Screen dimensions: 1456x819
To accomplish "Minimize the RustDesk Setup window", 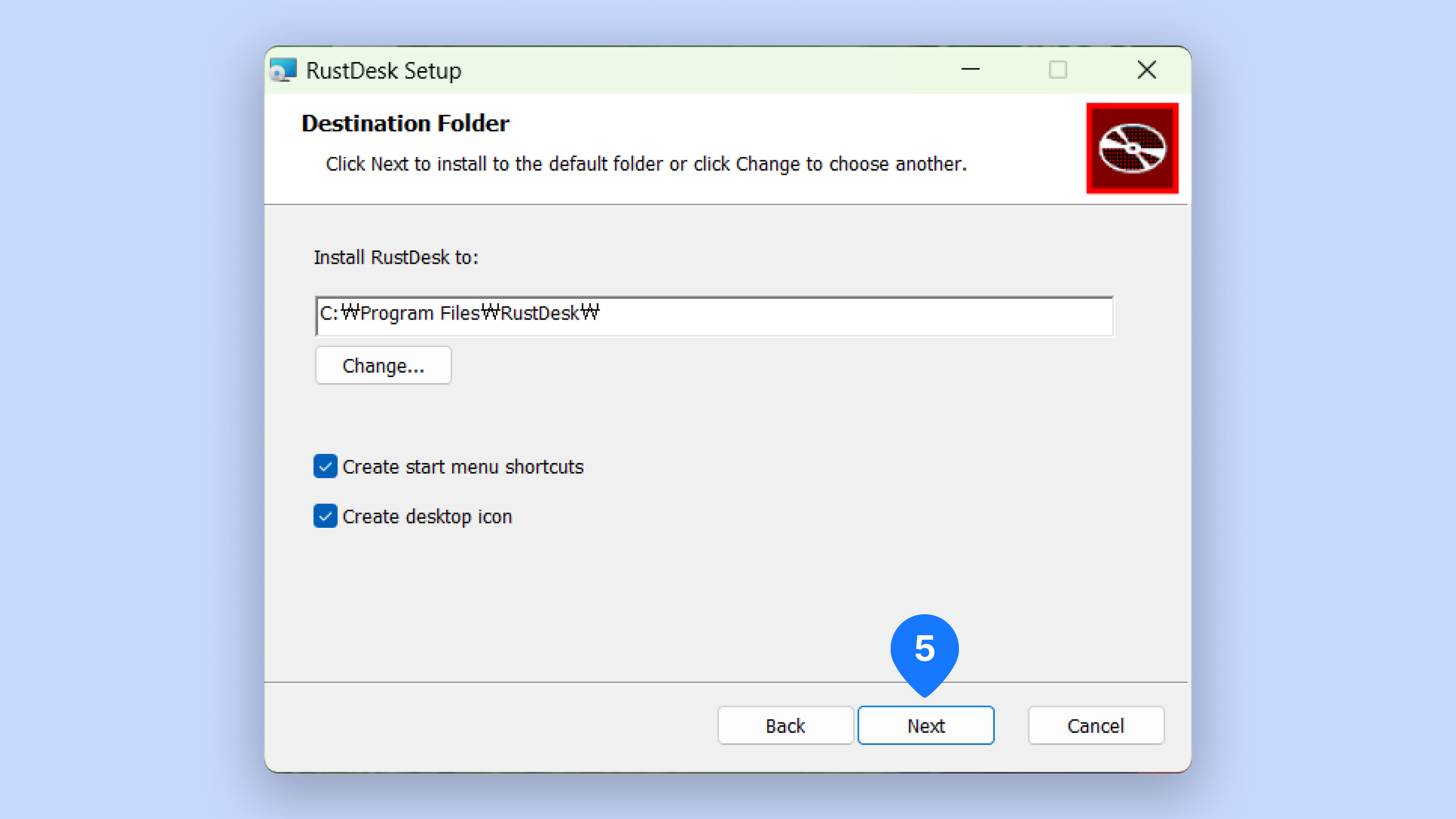I will 970,70.
